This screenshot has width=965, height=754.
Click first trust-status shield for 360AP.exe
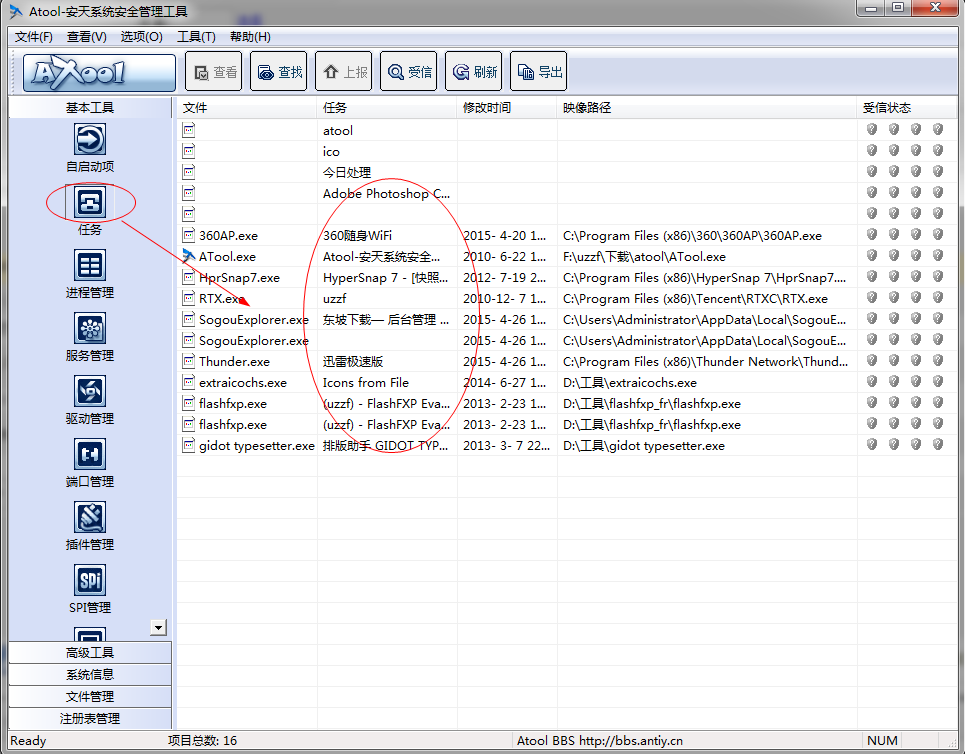pyautogui.click(x=871, y=235)
